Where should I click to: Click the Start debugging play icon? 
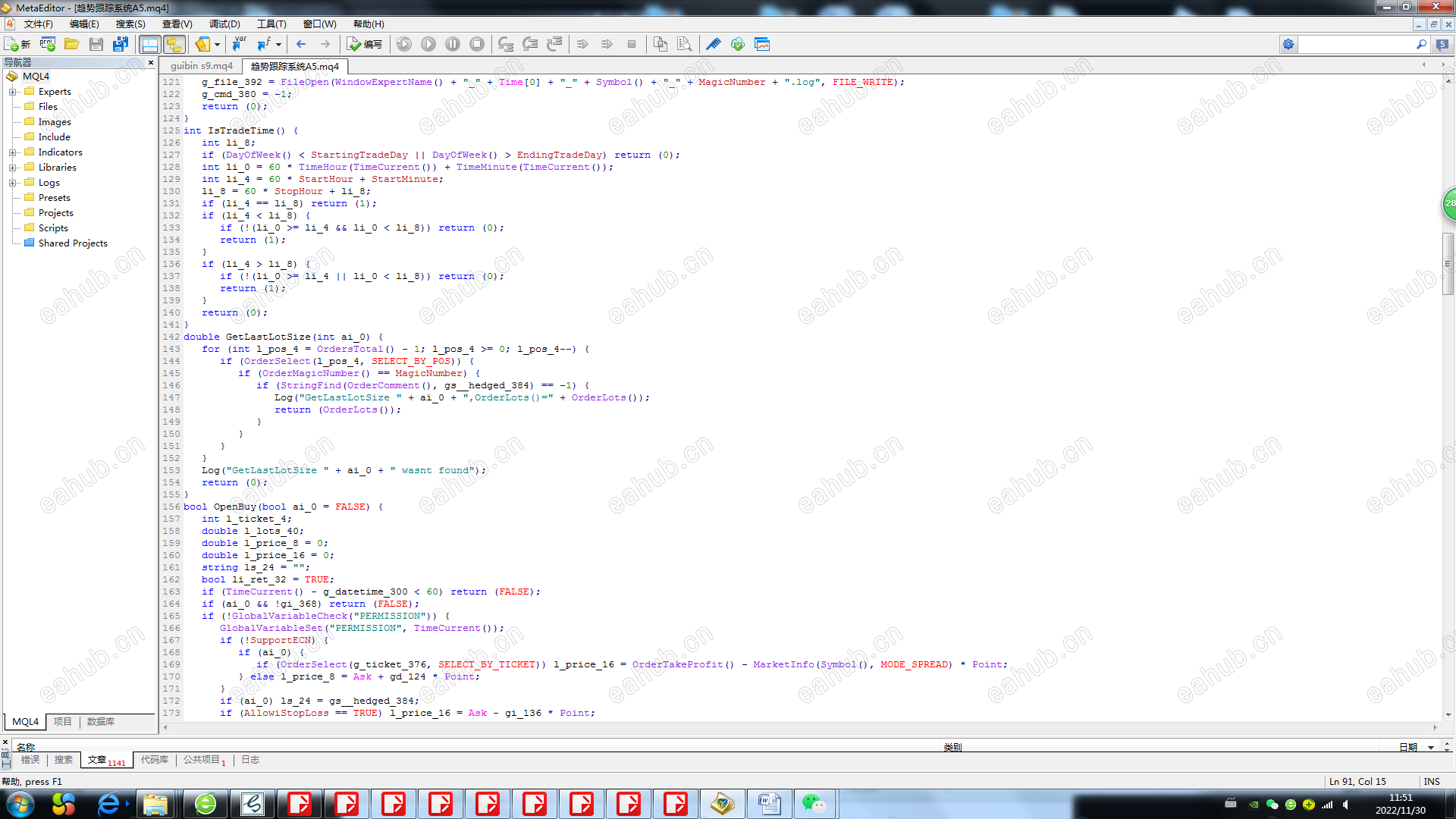coord(428,44)
